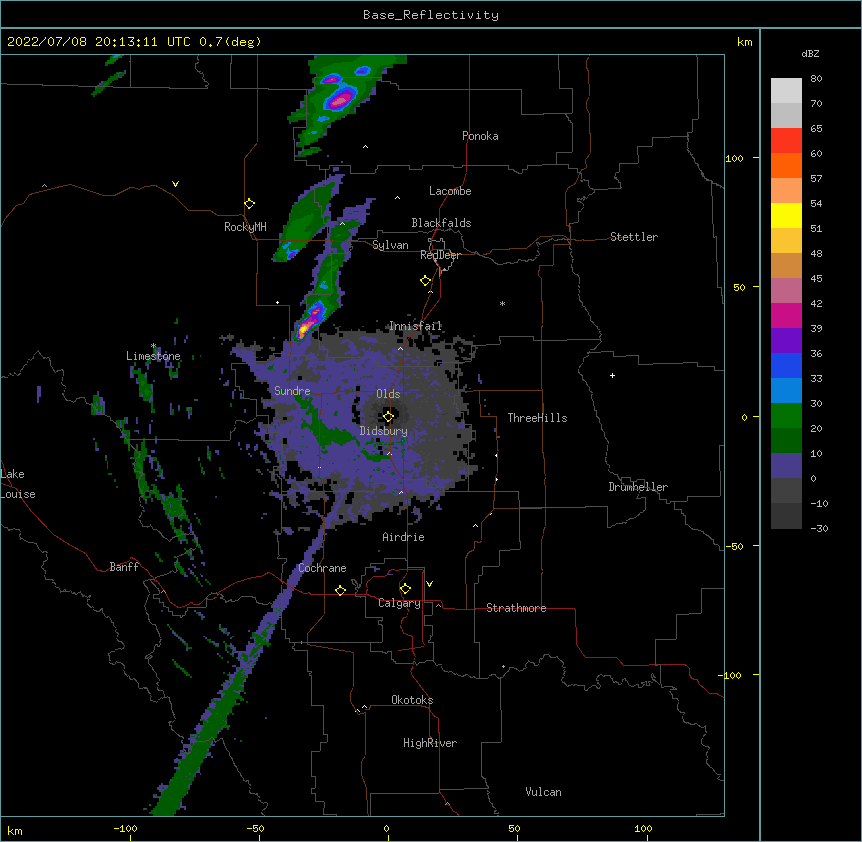Screen dimensions: 862x842
Task: Select the yellow V marker east of Calgary
Action: pyautogui.click(x=429, y=584)
